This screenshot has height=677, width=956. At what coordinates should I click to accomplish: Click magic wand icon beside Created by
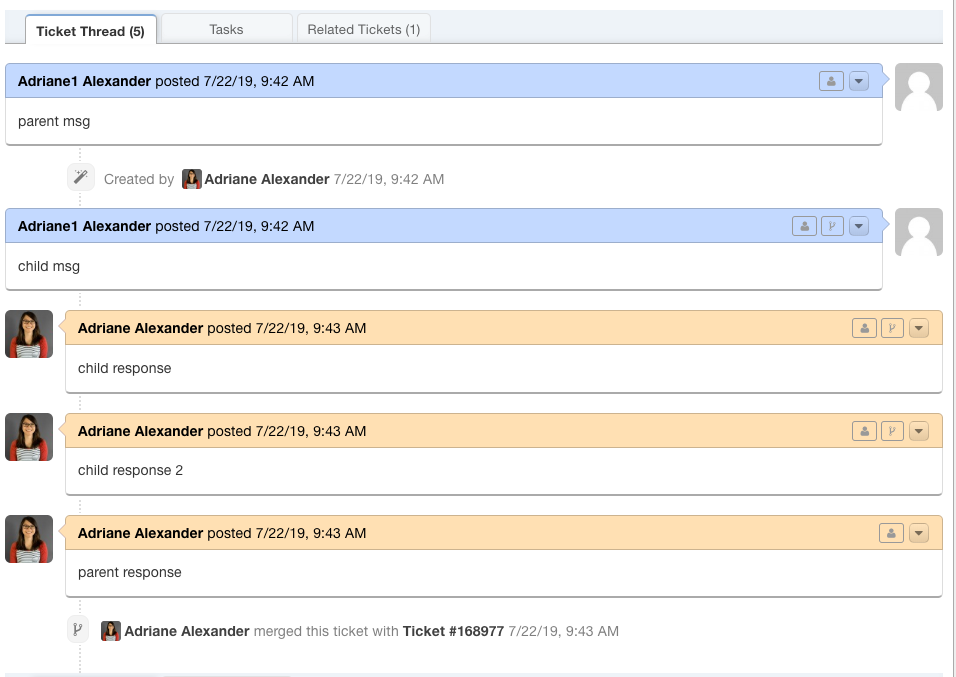[80, 178]
